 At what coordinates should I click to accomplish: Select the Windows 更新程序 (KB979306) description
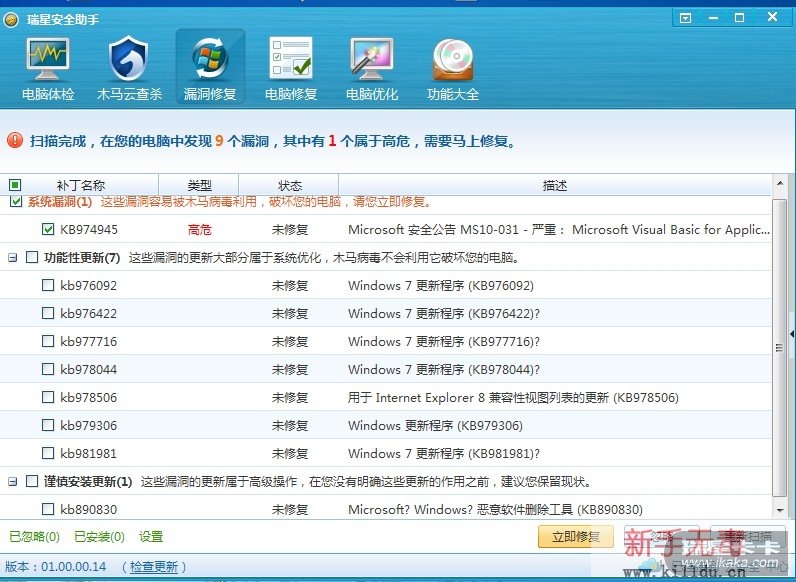coord(435,426)
